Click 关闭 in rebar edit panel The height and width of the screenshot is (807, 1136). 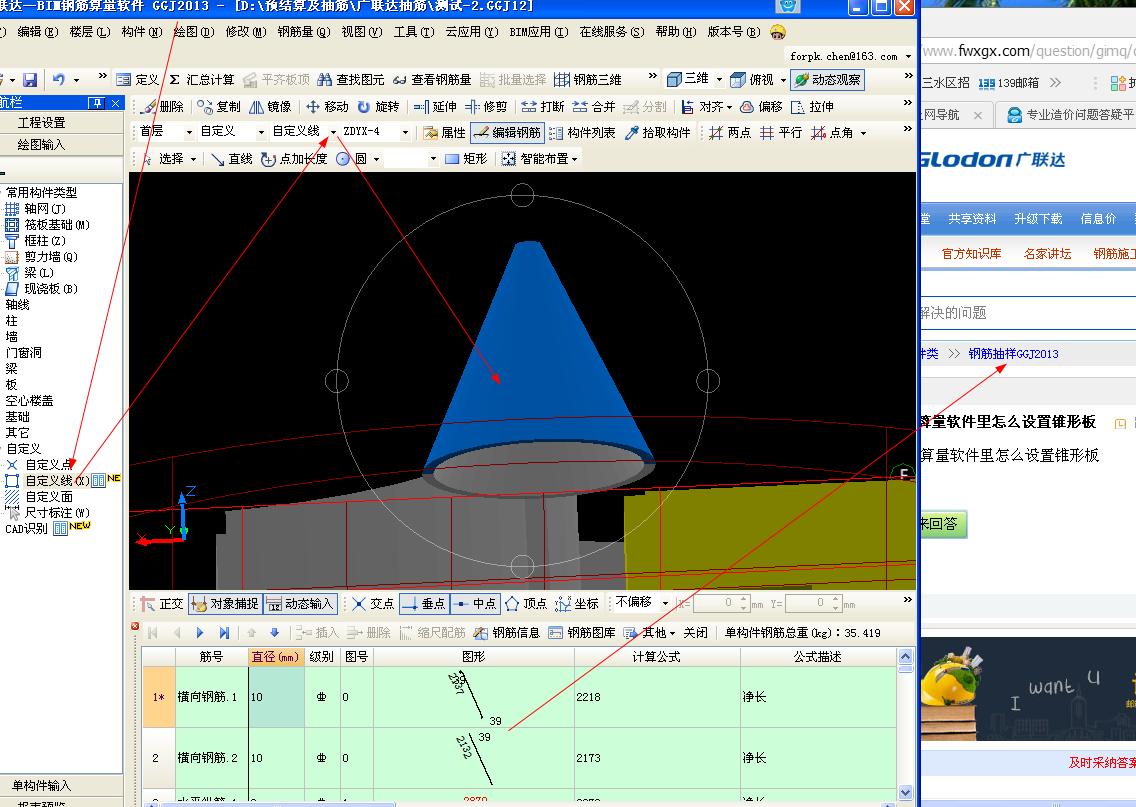click(696, 632)
